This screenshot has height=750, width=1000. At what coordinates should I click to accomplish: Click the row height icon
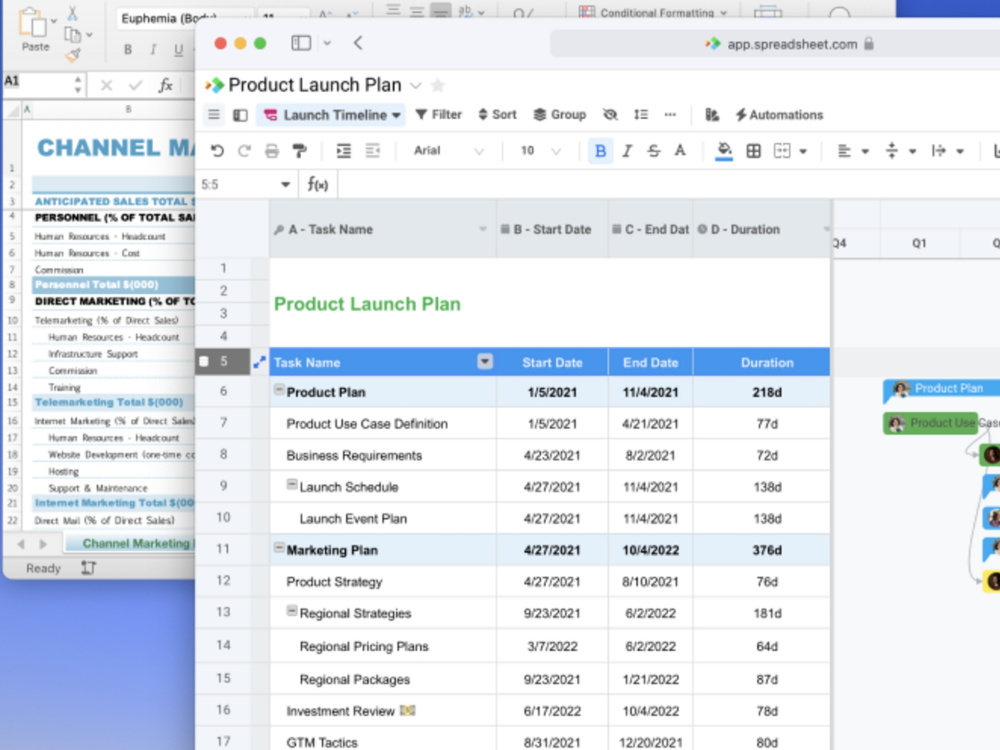(640, 115)
